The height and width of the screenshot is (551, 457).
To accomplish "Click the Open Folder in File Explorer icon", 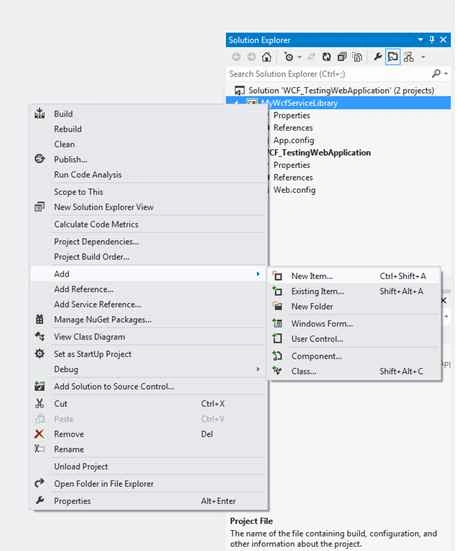I will pos(40,484).
